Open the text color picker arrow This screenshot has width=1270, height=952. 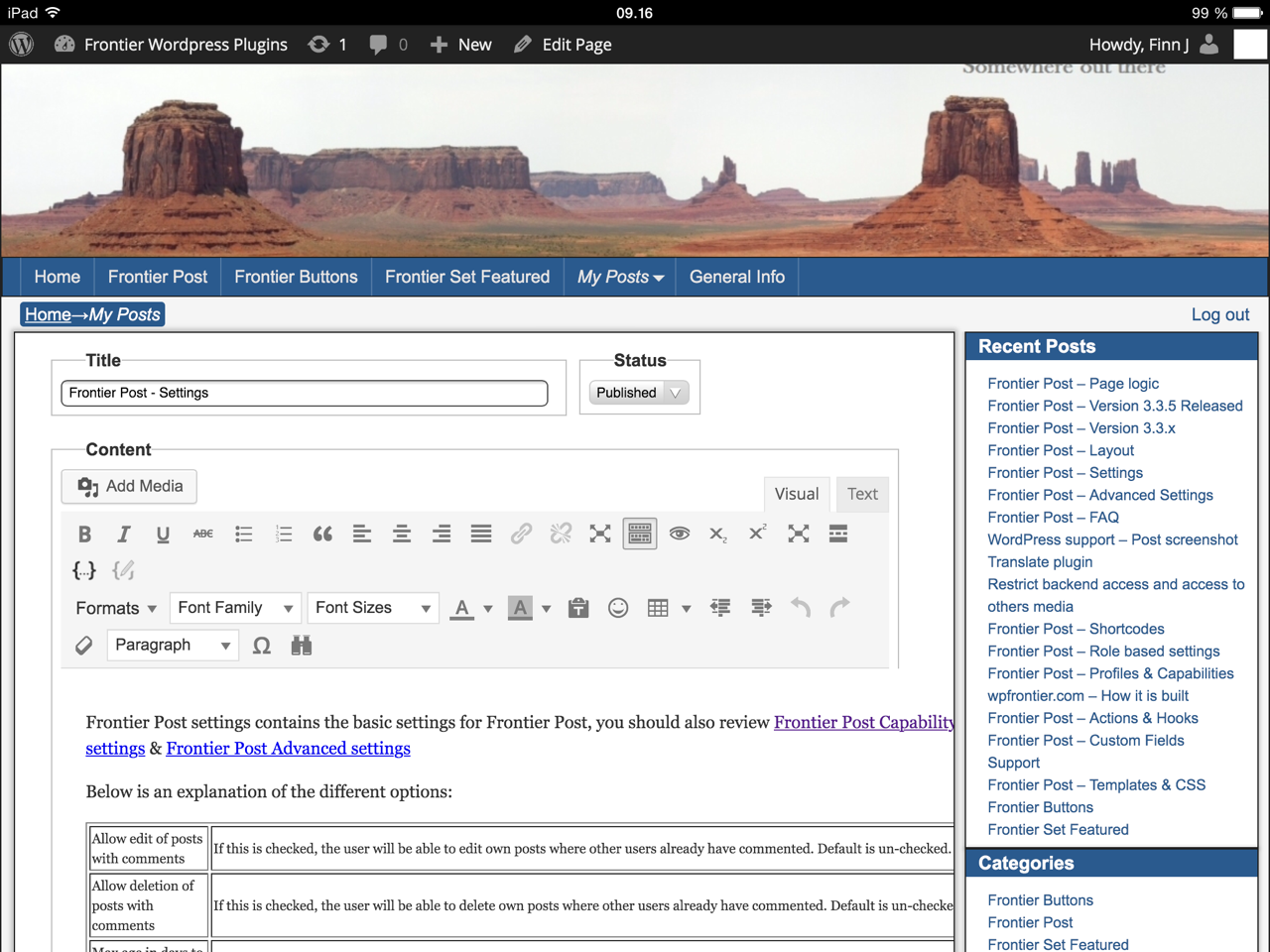pos(488,609)
